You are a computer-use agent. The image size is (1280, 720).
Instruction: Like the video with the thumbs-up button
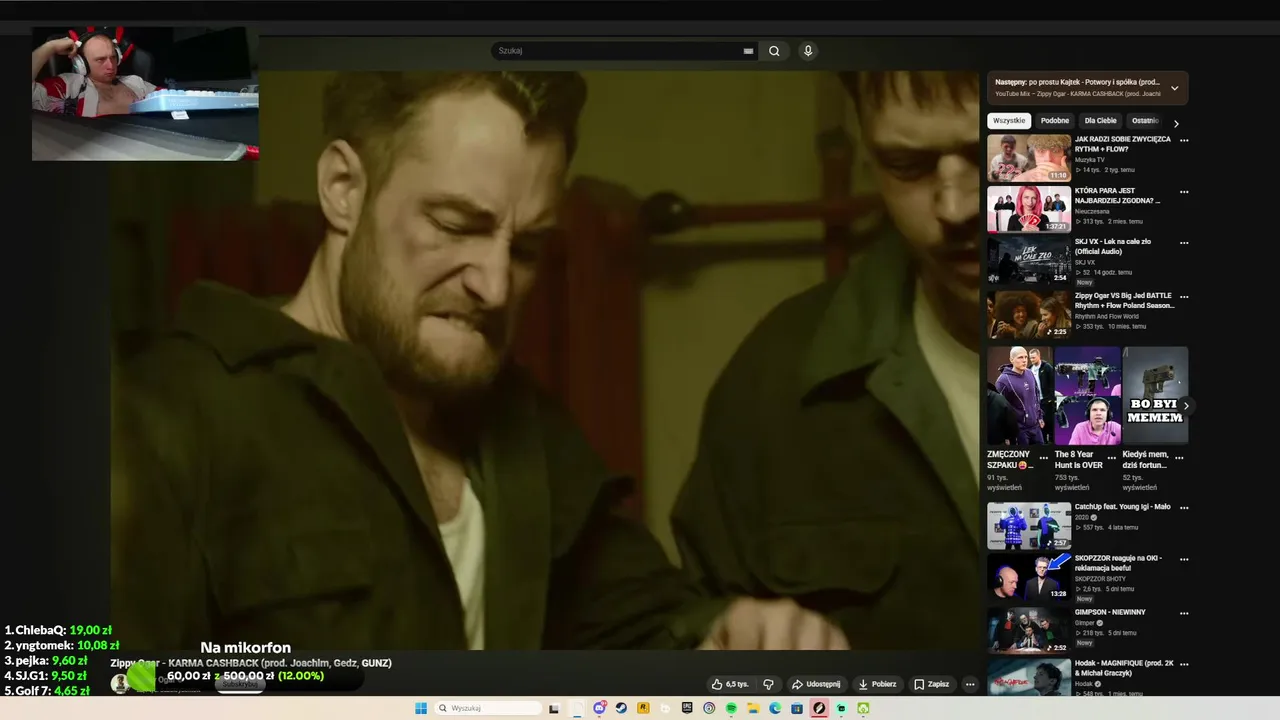[730, 684]
